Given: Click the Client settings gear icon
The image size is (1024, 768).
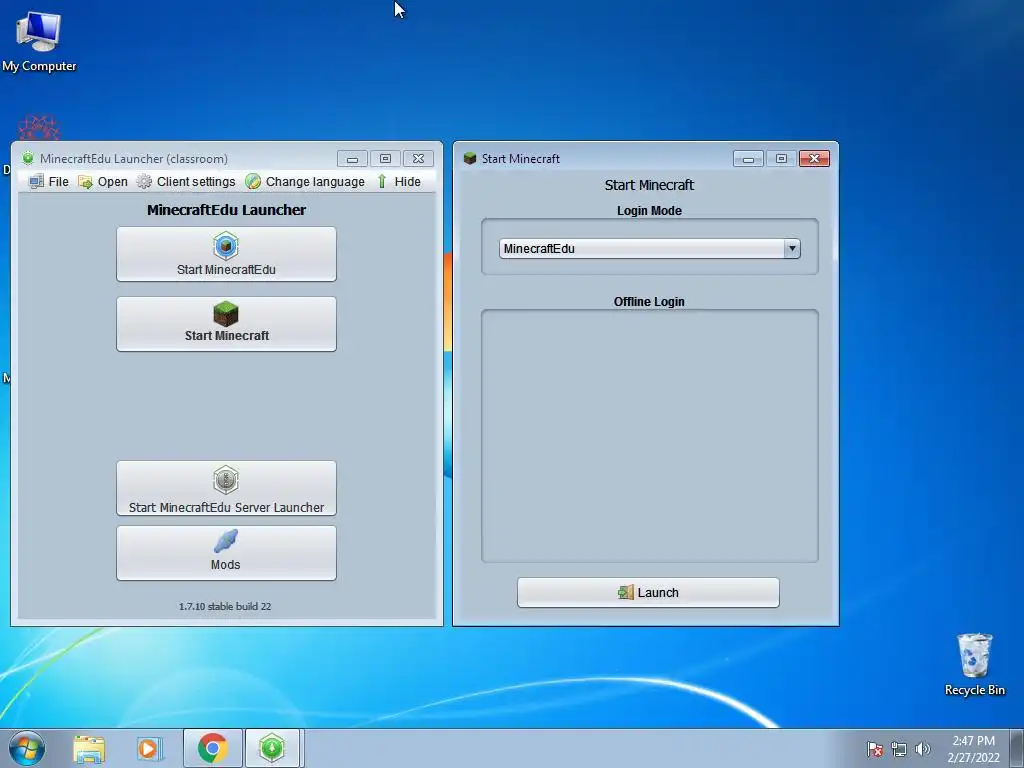Looking at the screenshot, I should (x=144, y=182).
